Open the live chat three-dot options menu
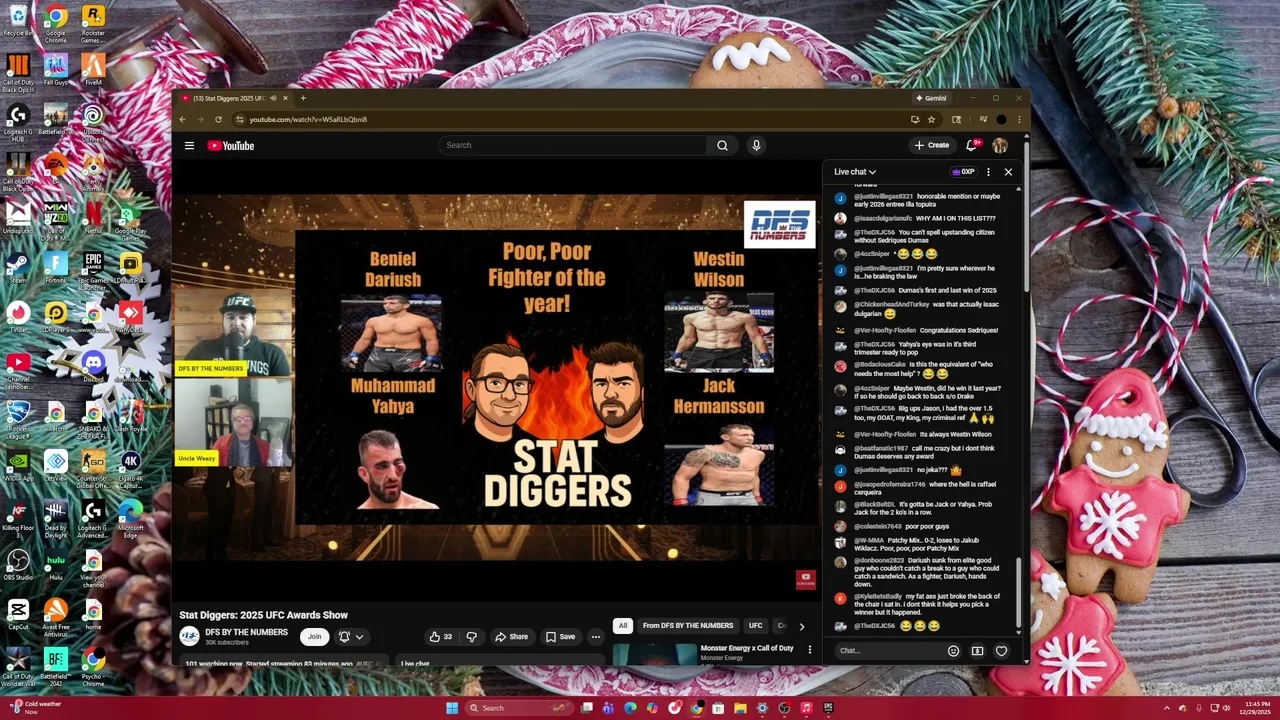Viewport: 1280px width, 720px height. pos(988,172)
